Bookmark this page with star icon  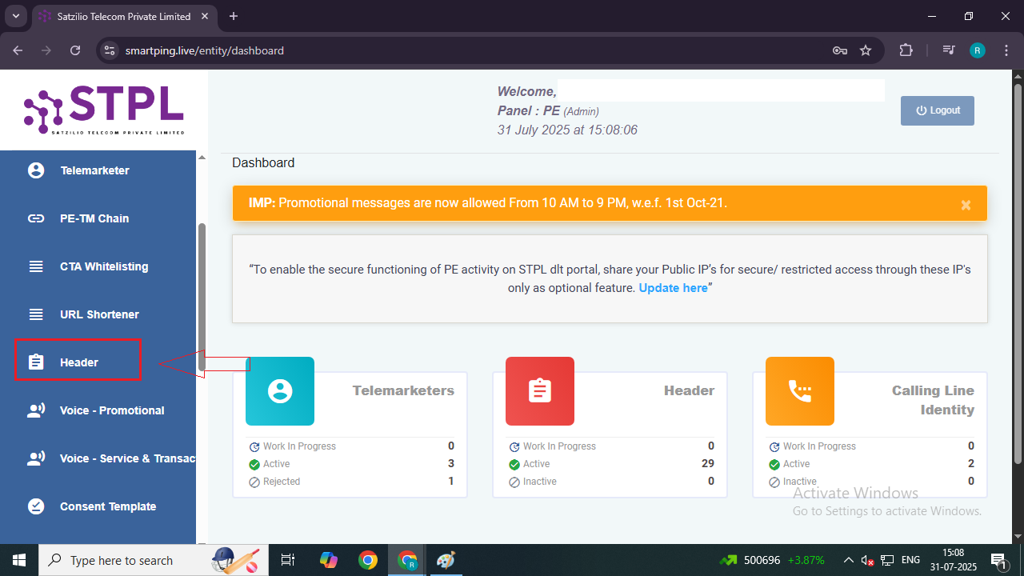click(x=866, y=50)
